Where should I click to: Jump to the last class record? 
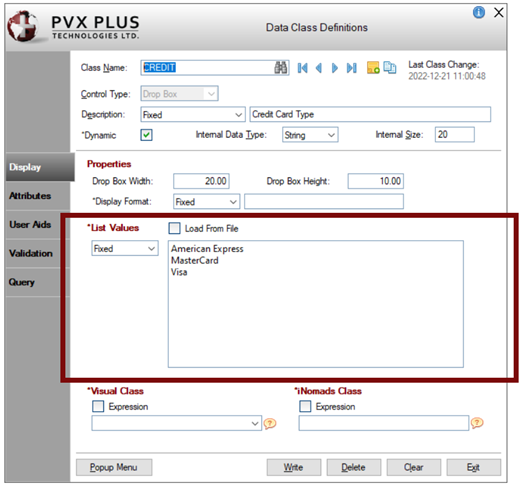pos(352,68)
